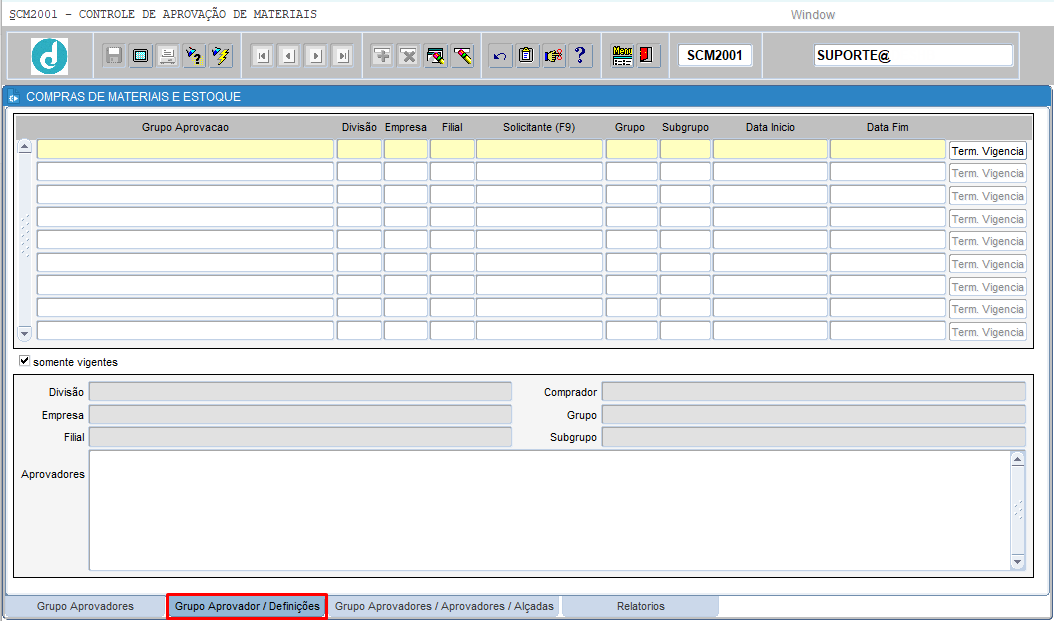Click the Undo arrow icon
Viewport: 1054px width, 621px height.
(x=499, y=56)
